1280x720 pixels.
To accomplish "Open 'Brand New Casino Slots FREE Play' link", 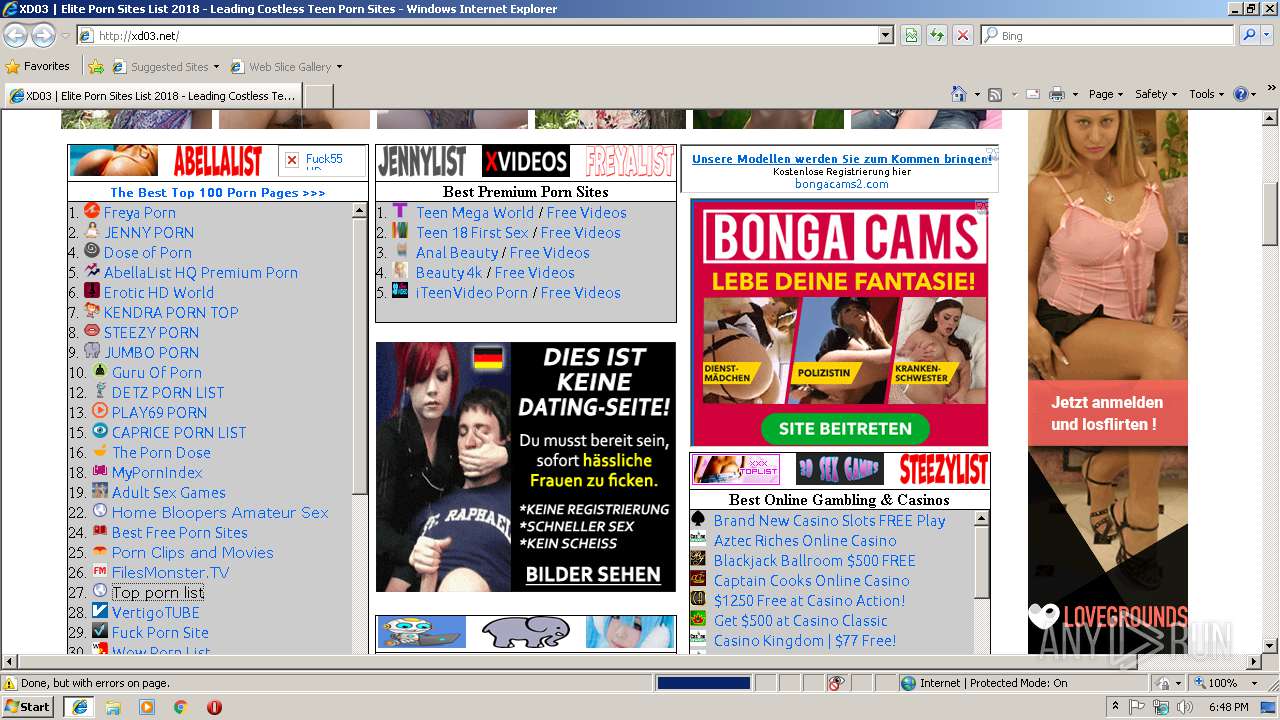I will [829, 521].
